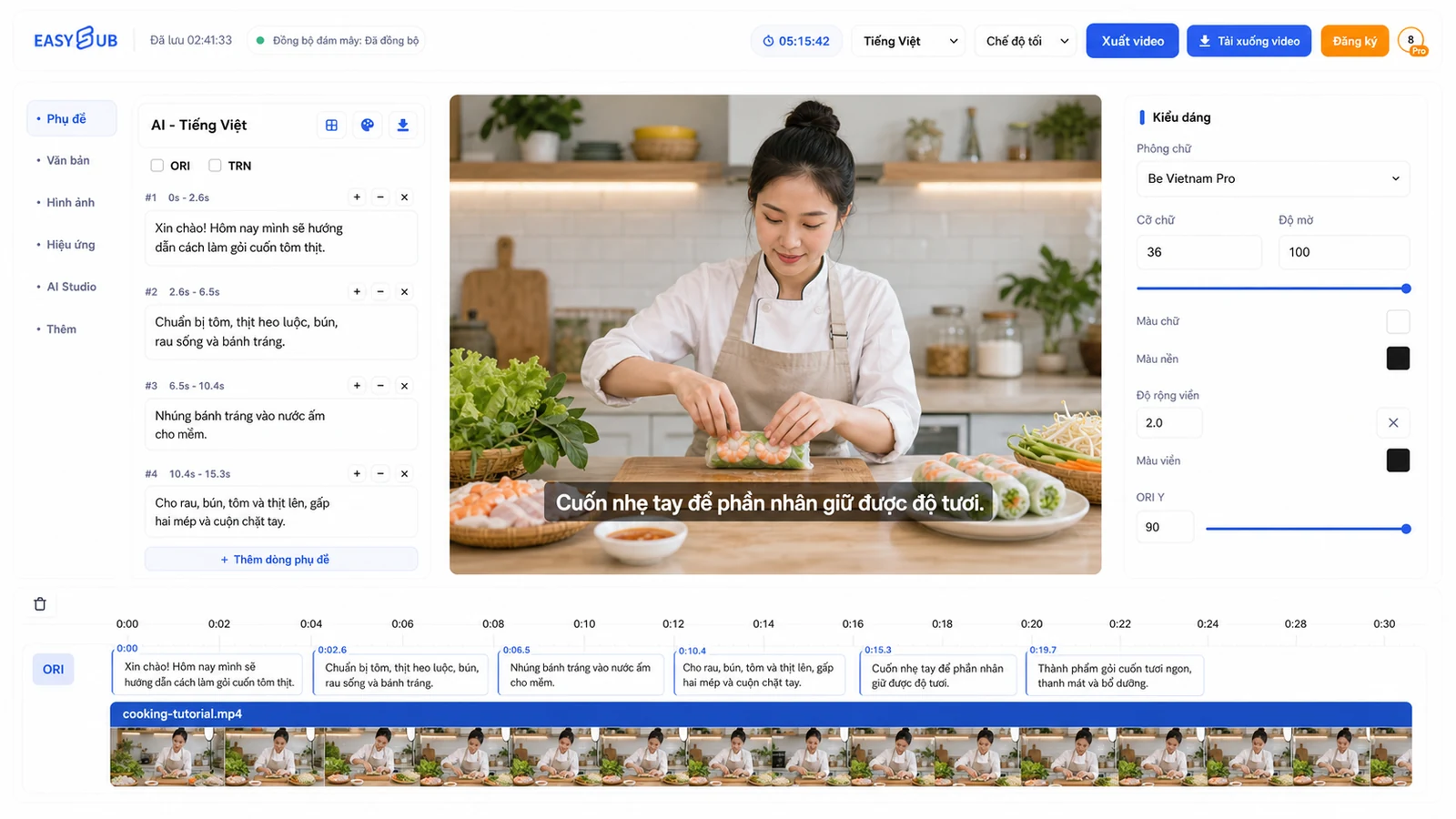
Task: Download subtitles via the download icon
Action: 403,126
